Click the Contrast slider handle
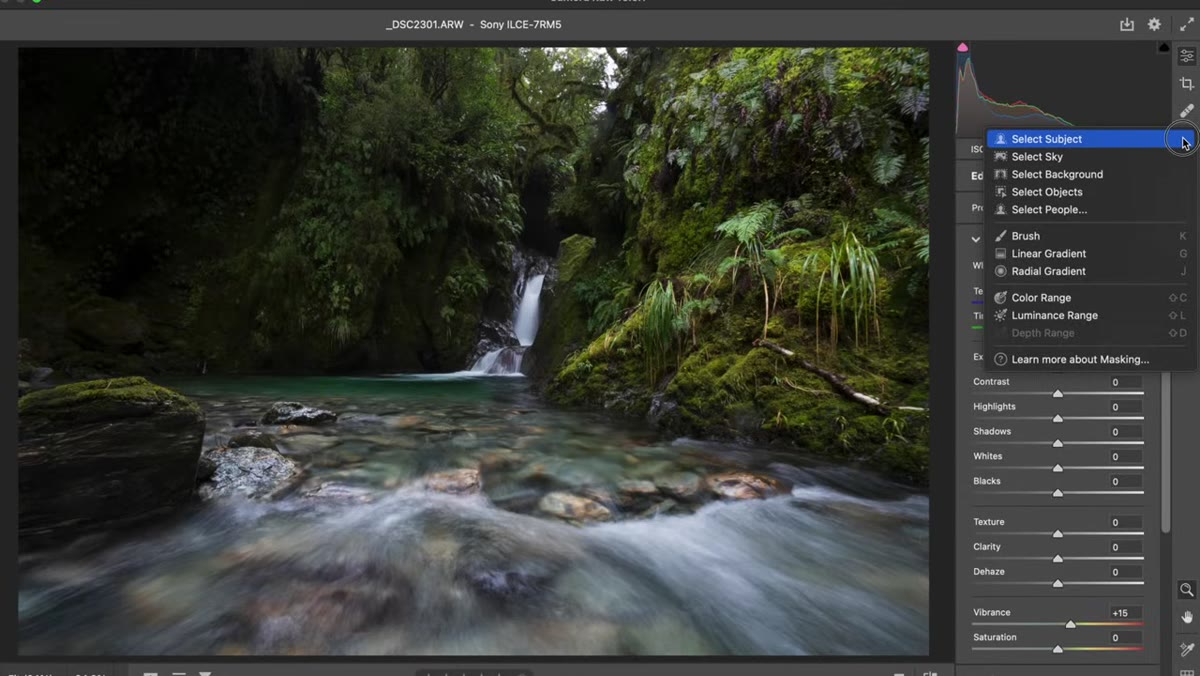Screen dimensions: 1200x676 [x=1058, y=394]
